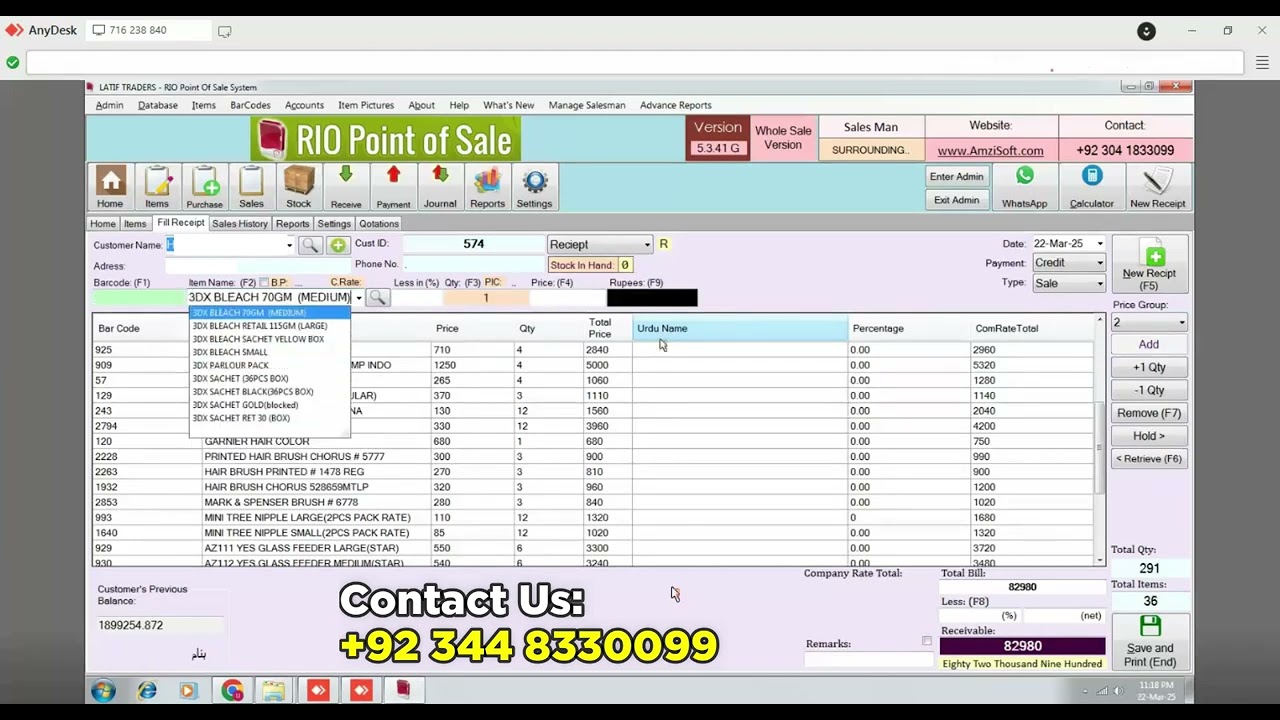Open the Sales toolbar icon
The image size is (1280, 720).
251,187
